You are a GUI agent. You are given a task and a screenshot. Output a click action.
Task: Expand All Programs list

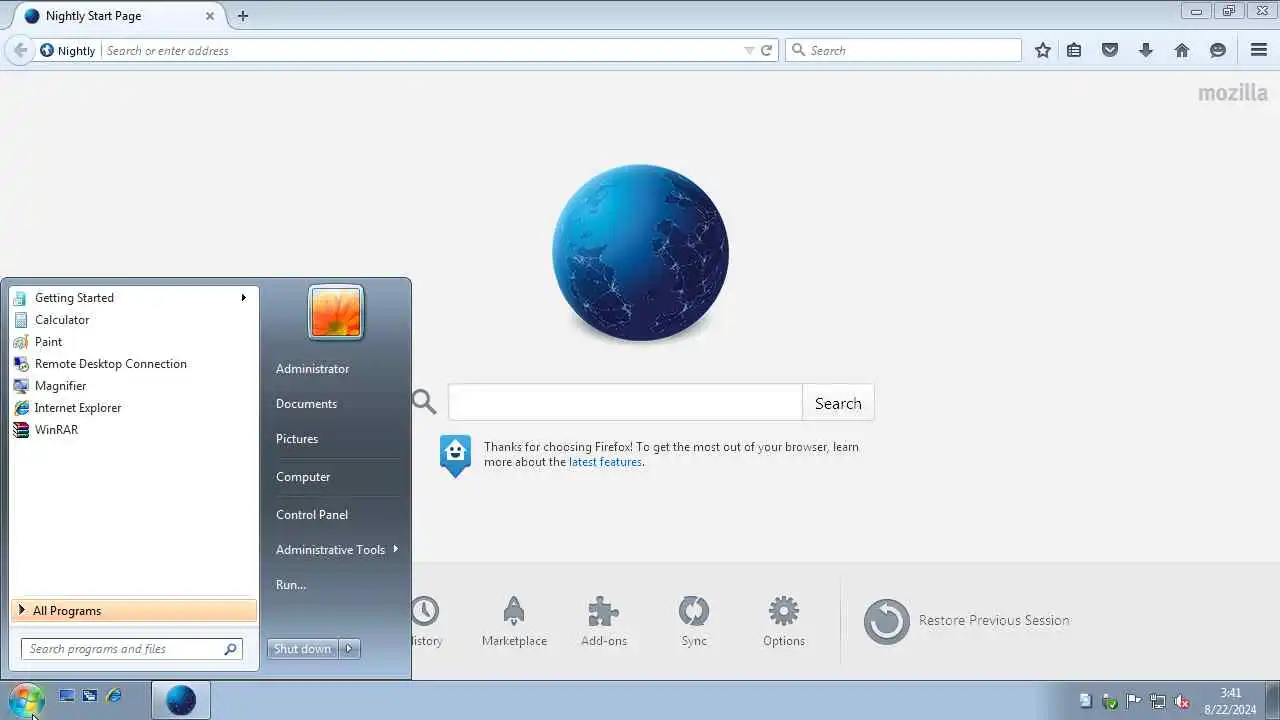133,611
